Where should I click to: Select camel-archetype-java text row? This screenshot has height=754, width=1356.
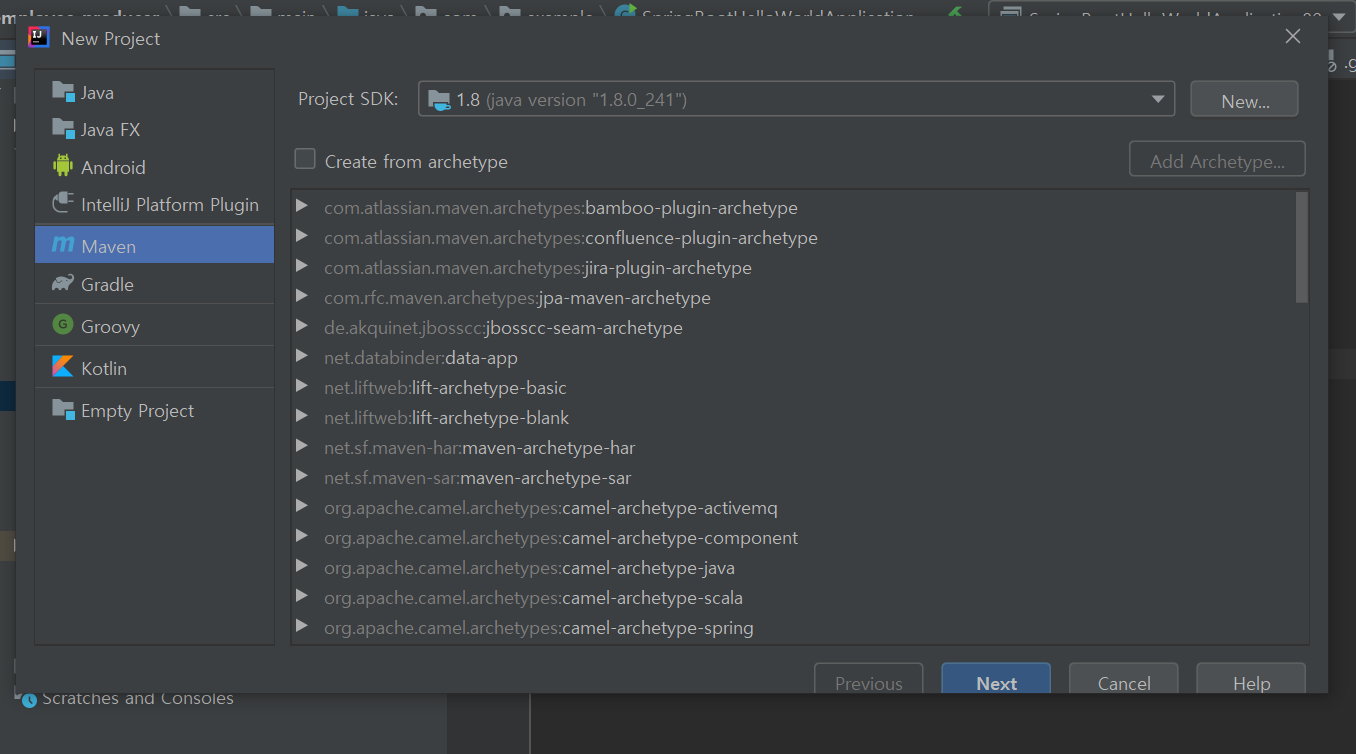tap(529, 568)
